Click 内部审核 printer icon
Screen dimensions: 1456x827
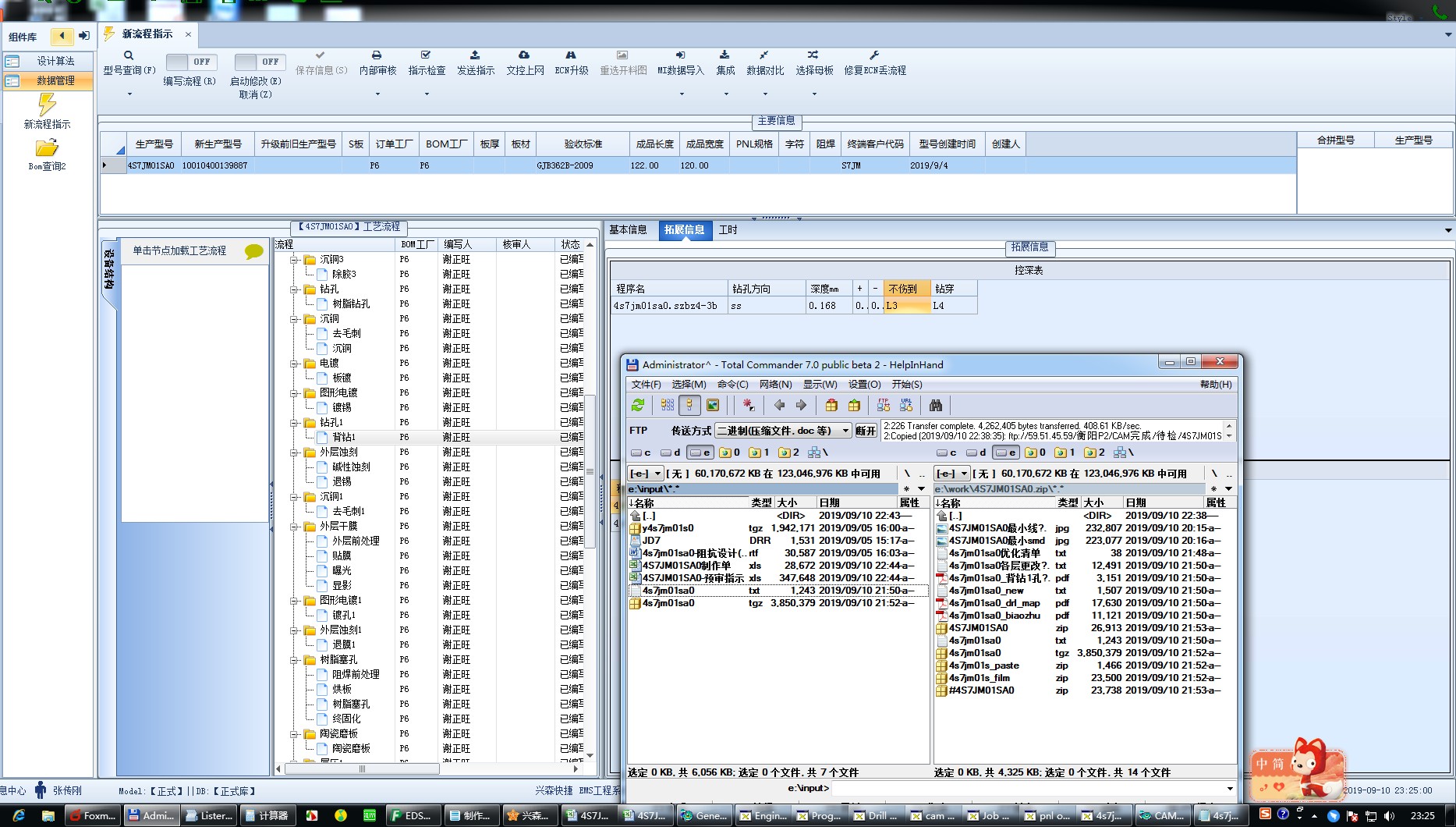pyautogui.click(x=377, y=55)
